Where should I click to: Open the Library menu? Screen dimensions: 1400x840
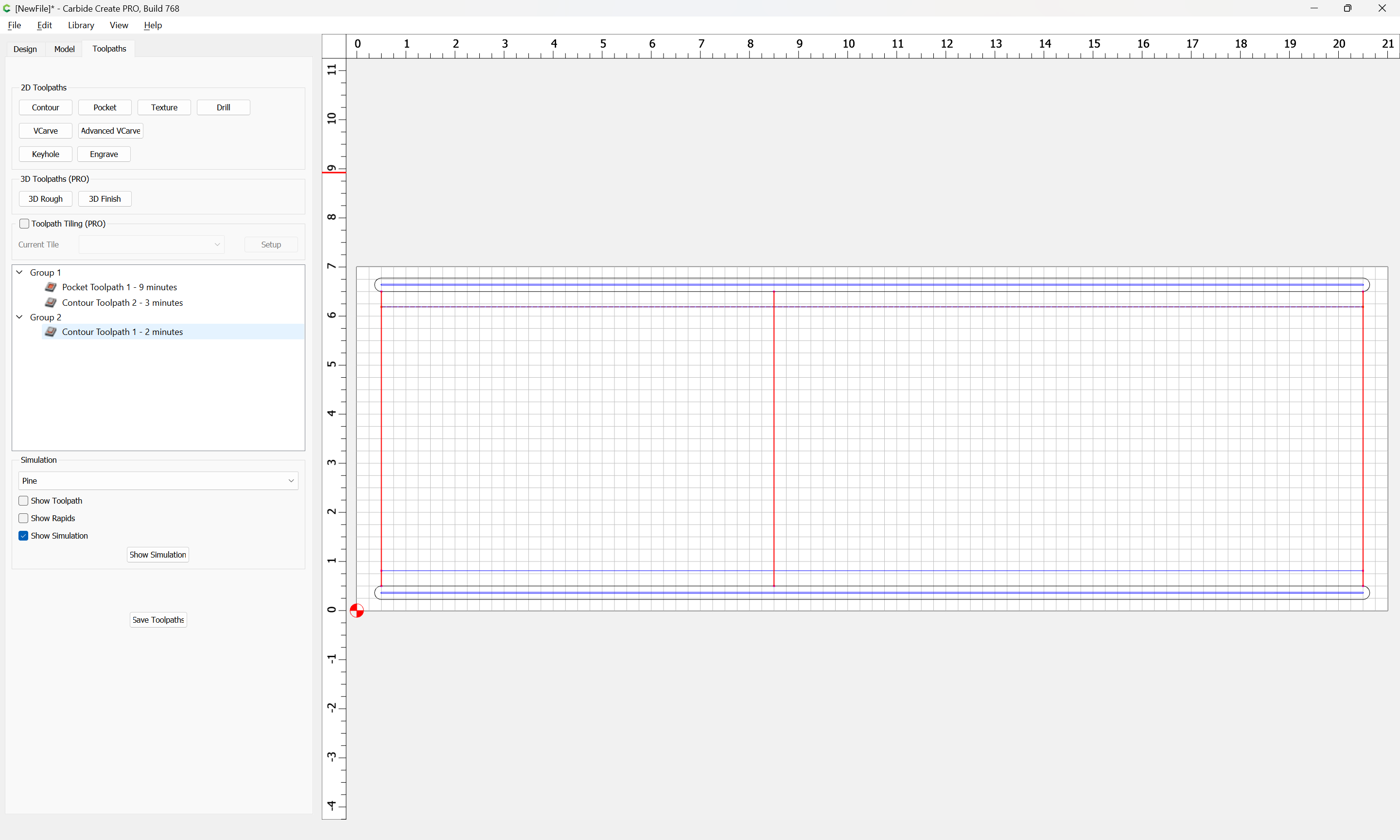(x=81, y=25)
